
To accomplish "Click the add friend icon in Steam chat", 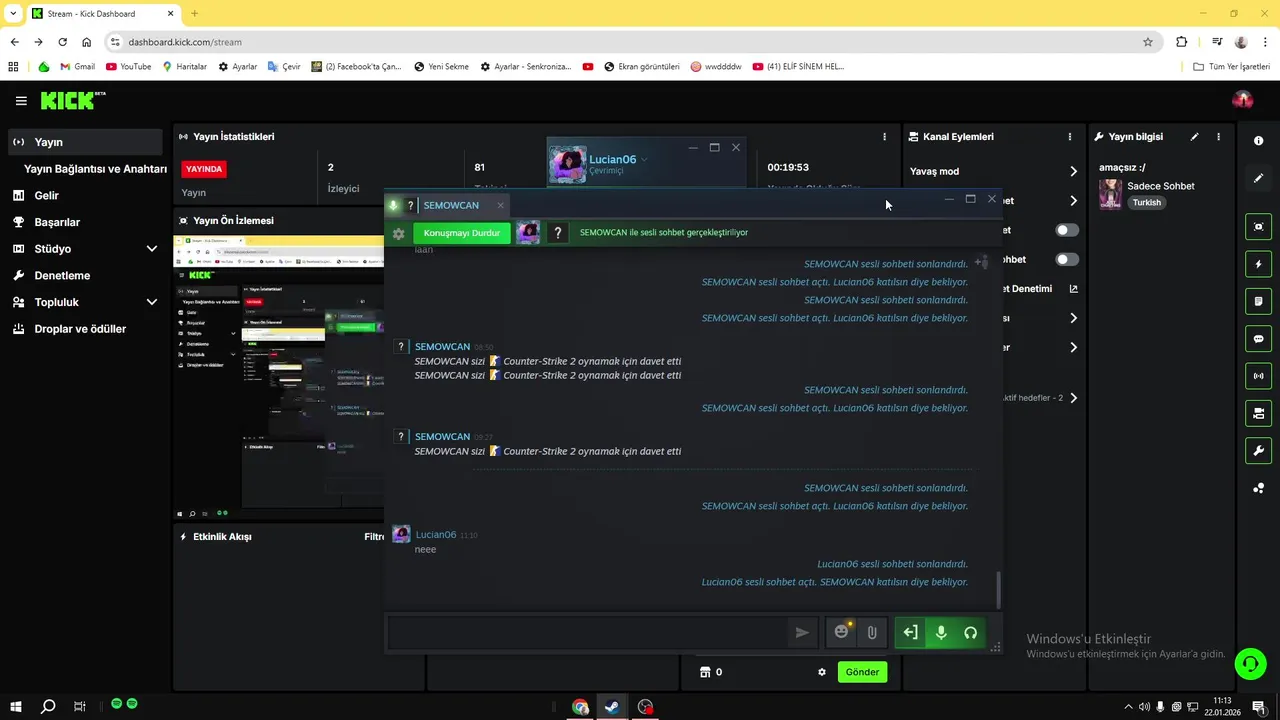I will click(981, 262).
